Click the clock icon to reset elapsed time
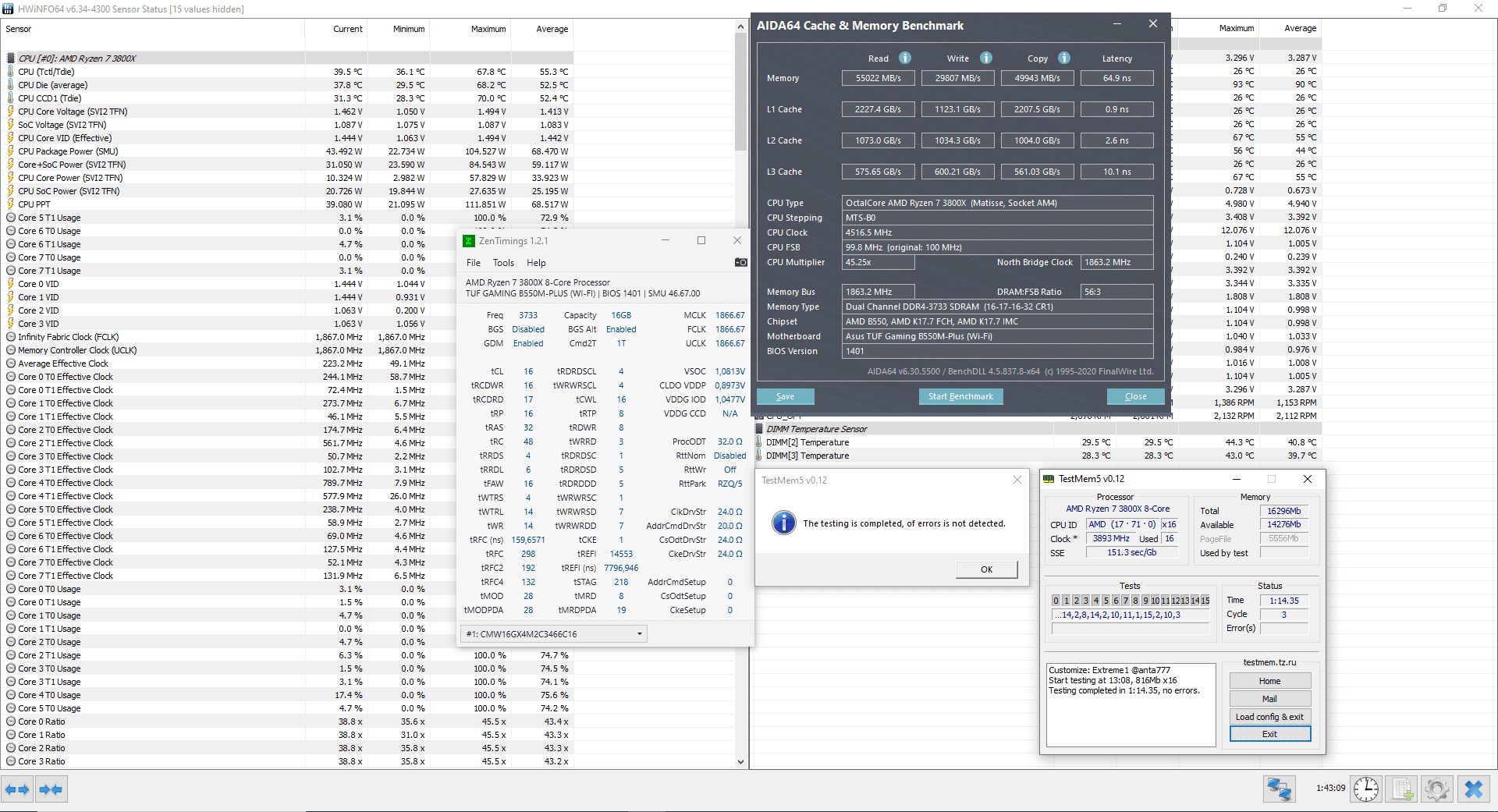1498x812 pixels. [1366, 789]
